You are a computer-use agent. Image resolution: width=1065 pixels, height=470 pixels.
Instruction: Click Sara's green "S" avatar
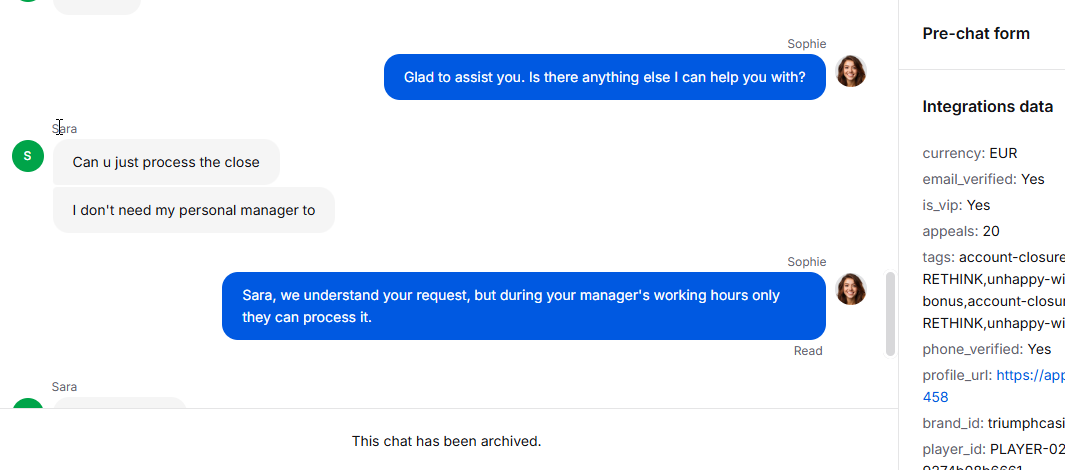click(28, 156)
